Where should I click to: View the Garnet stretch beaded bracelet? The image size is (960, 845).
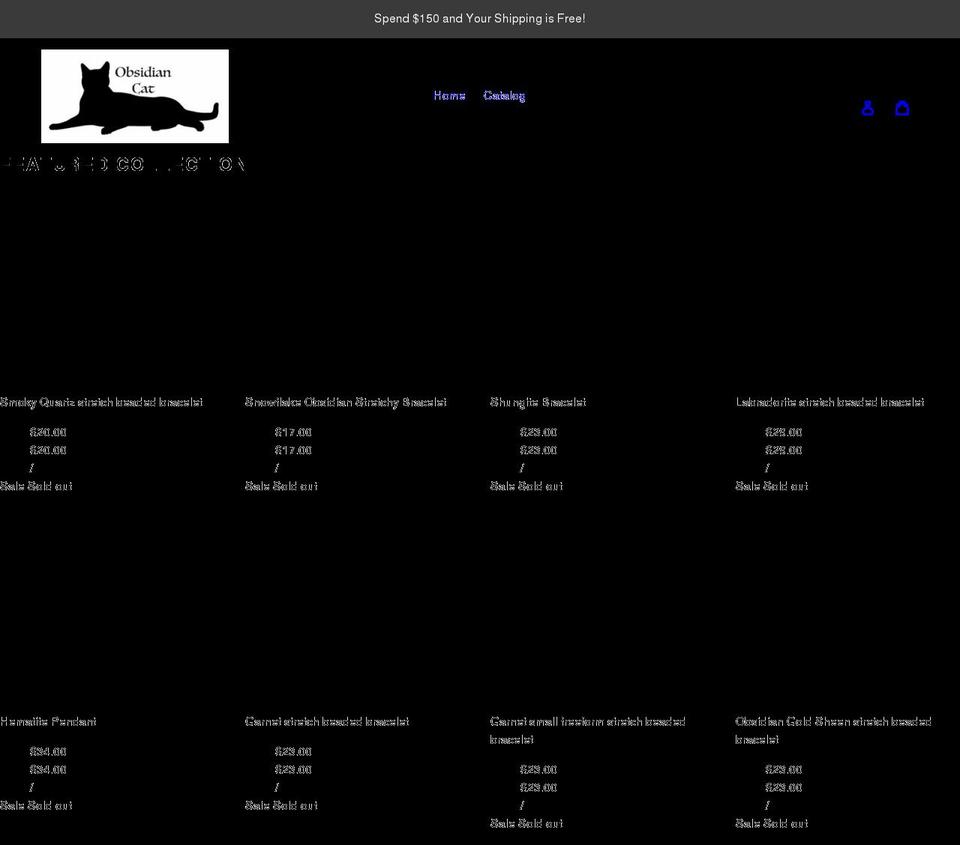pyautogui.click(x=327, y=721)
